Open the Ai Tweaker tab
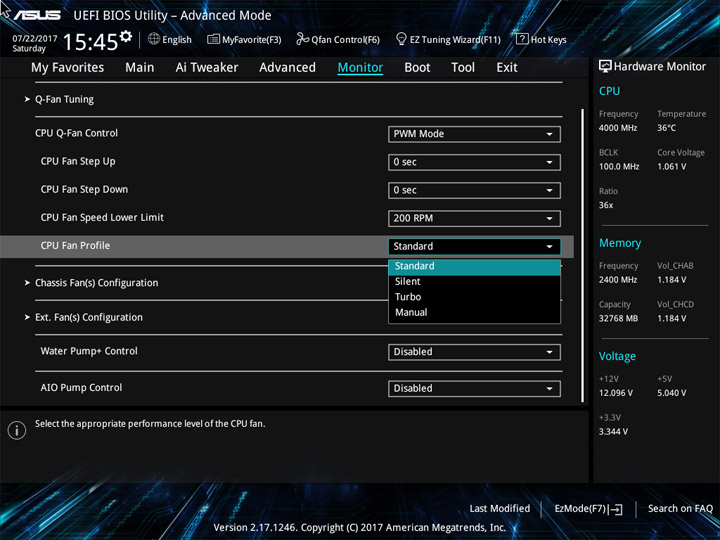Image resolution: width=720 pixels, height=540 pixels. pos(207,68)
